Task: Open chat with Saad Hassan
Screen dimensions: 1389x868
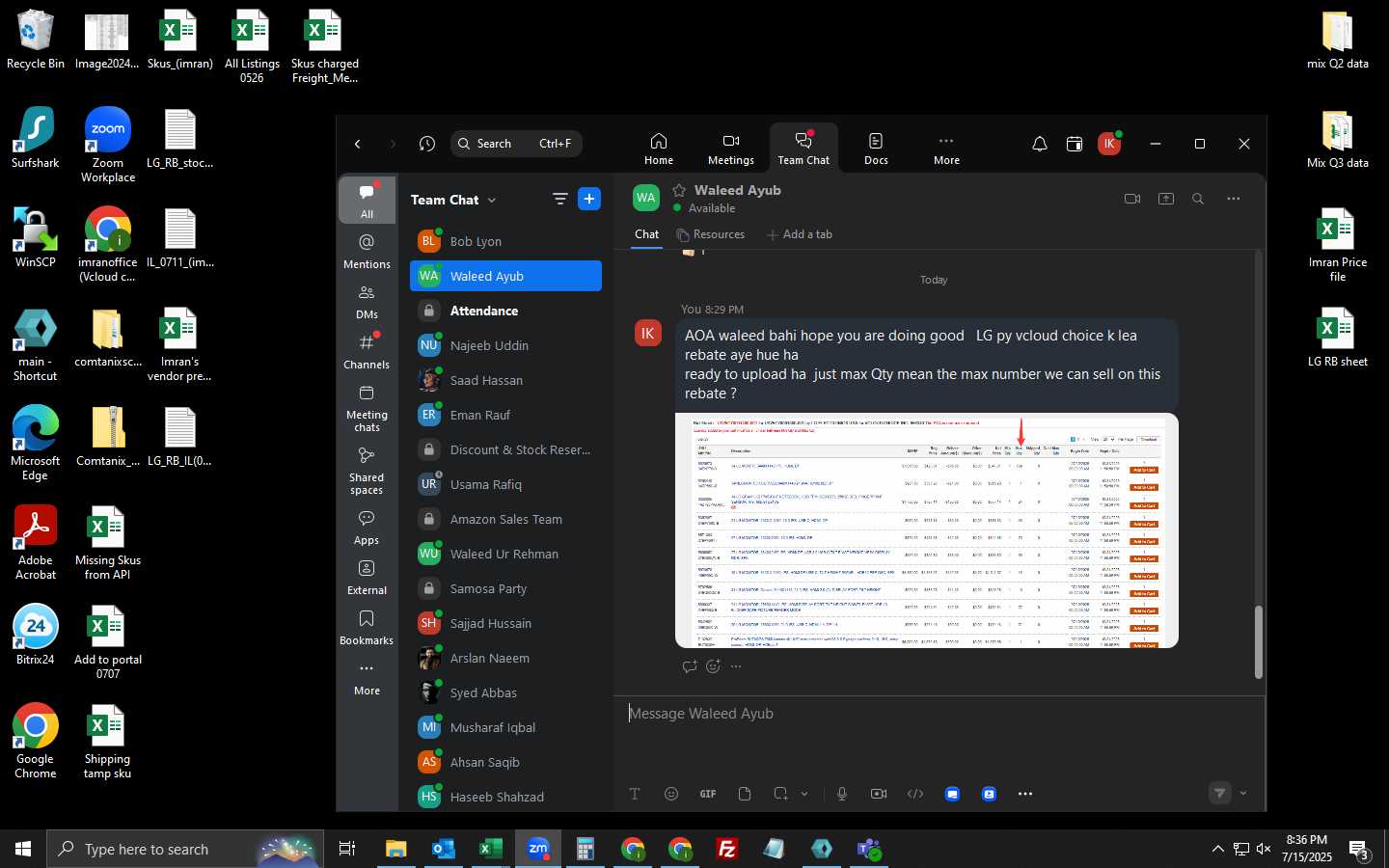Action: 505,380
